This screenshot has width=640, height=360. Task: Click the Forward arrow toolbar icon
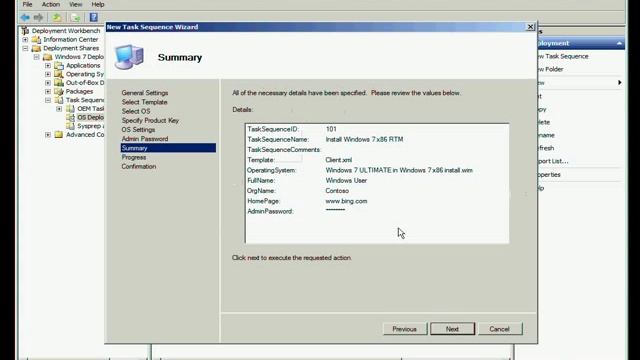38,18
